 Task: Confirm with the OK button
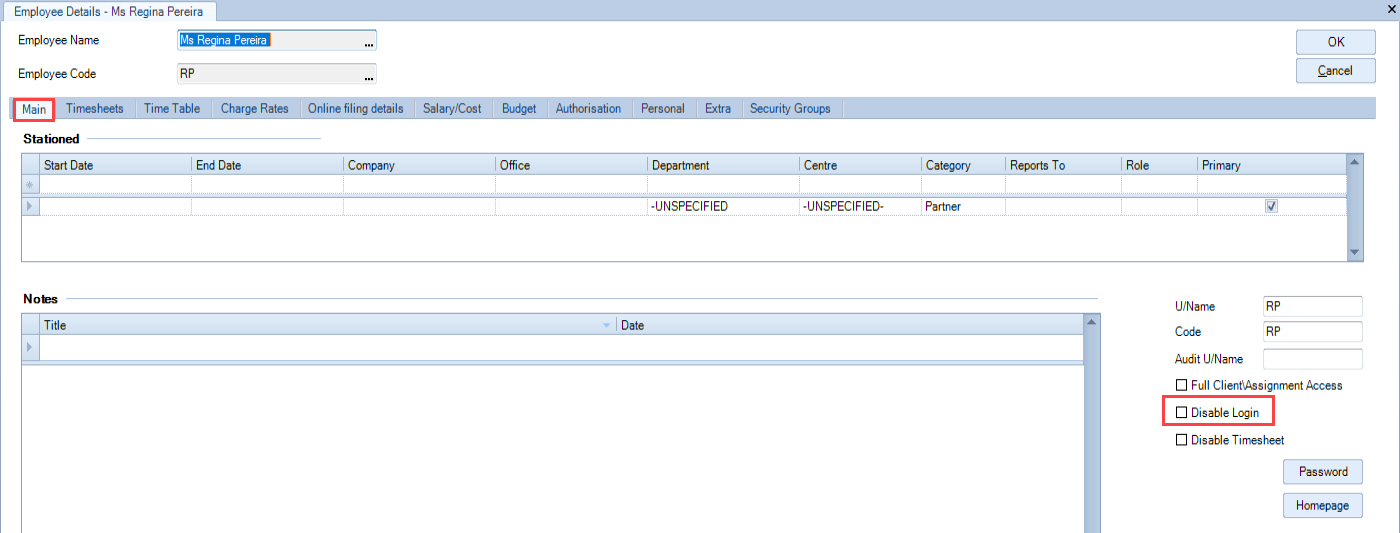pyautogui.click(x=1336, y=42)
